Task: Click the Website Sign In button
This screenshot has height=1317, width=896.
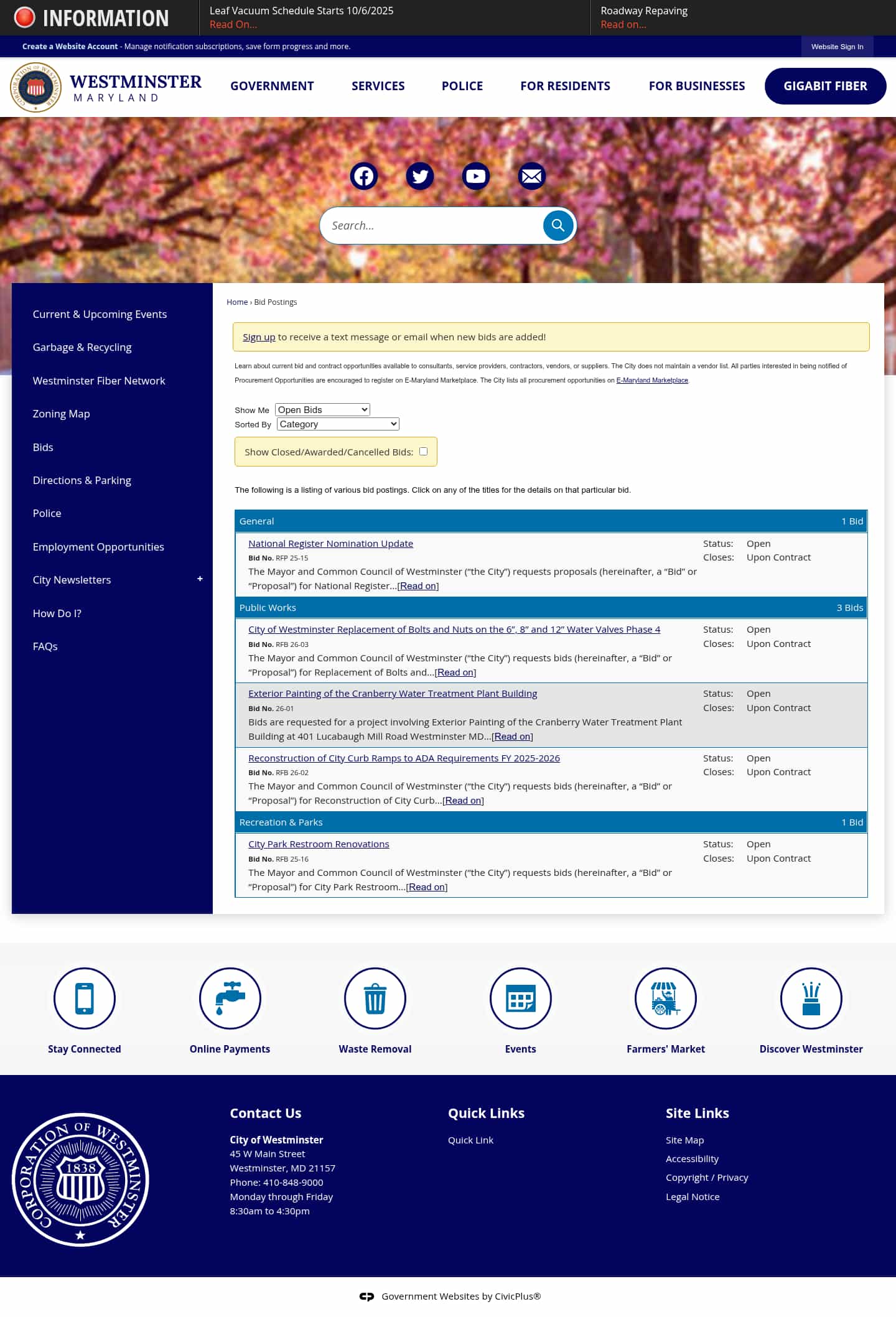Action: (x=837, y=47)
